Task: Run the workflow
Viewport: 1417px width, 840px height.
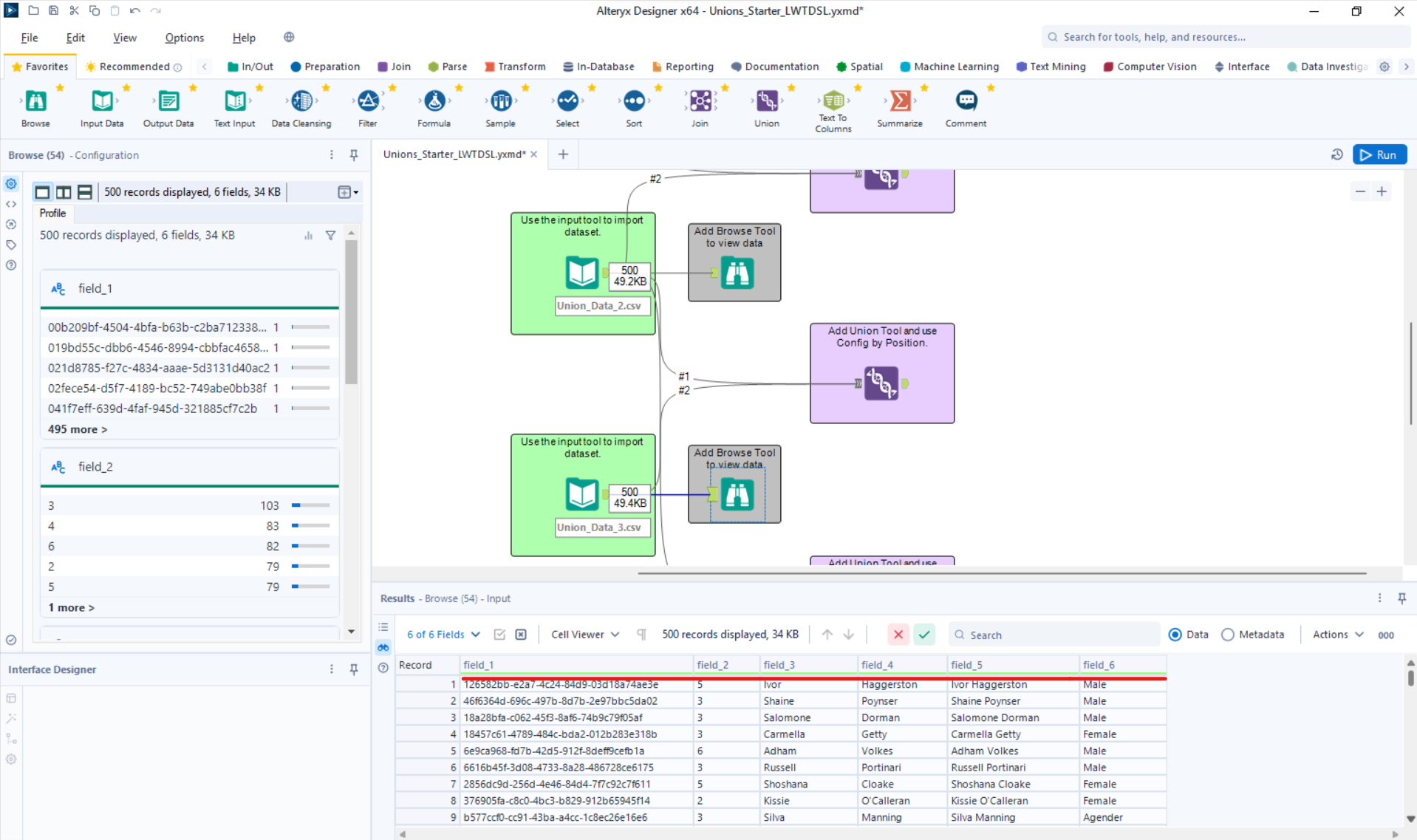Action: pyautogui.click(x=1379, y=155)
